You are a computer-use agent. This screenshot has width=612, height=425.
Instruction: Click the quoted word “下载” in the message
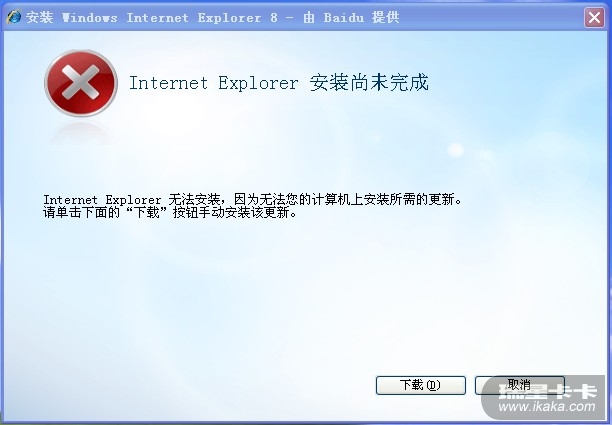tap(147, 213)
